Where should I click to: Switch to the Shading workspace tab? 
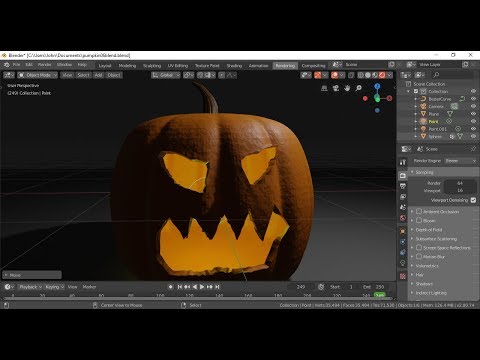tap(234, 65)
